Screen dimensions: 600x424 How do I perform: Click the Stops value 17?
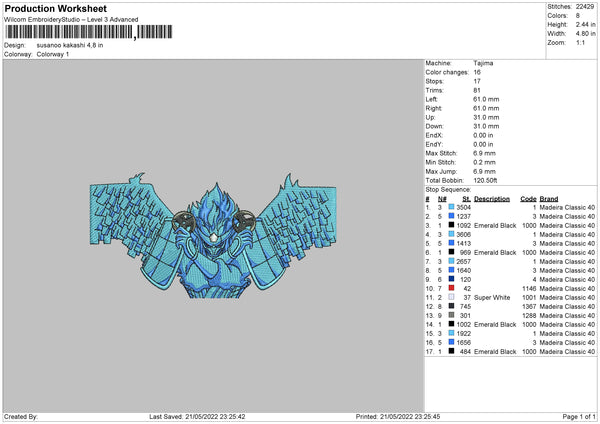(477, 82)
